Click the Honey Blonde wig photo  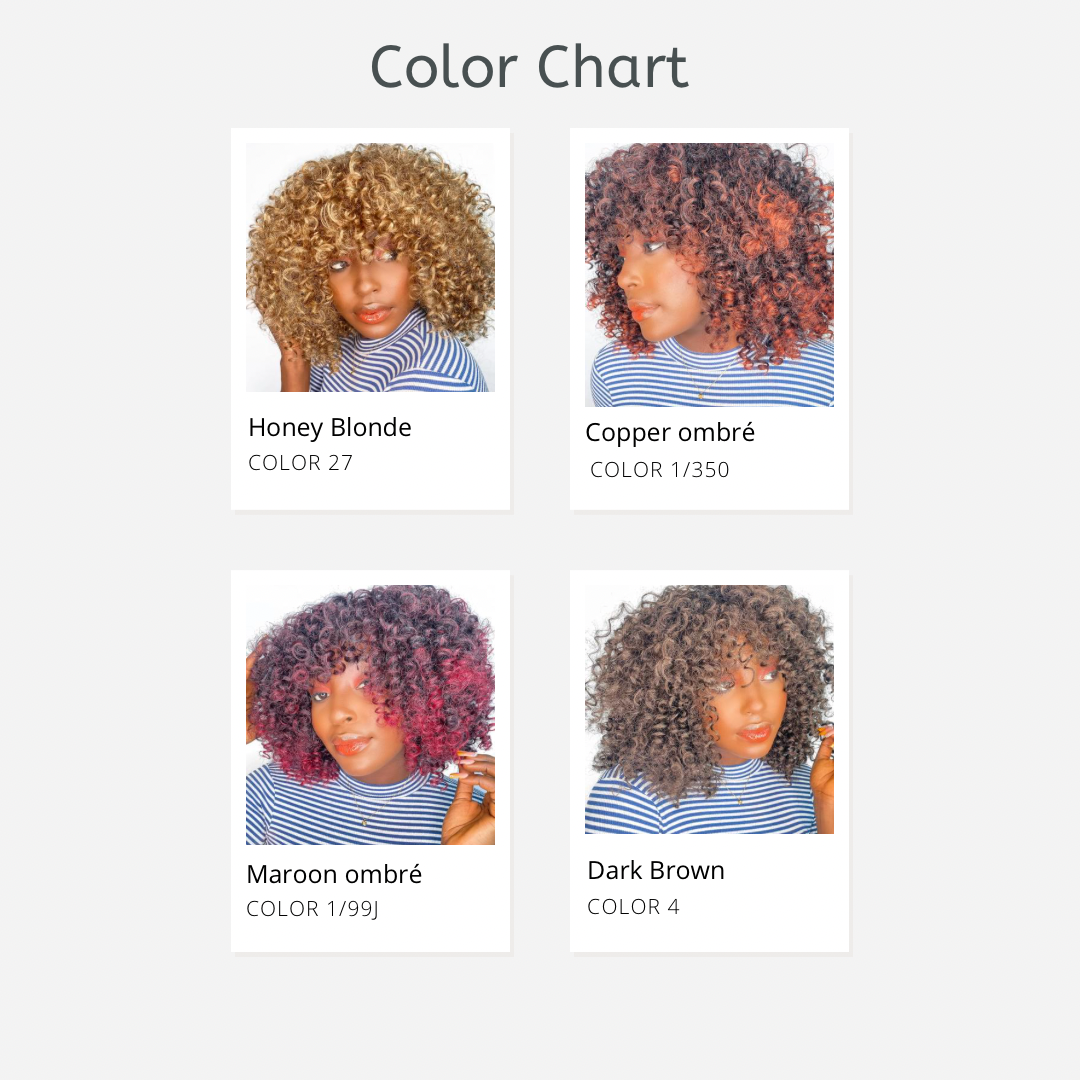(x=371, y=267)
